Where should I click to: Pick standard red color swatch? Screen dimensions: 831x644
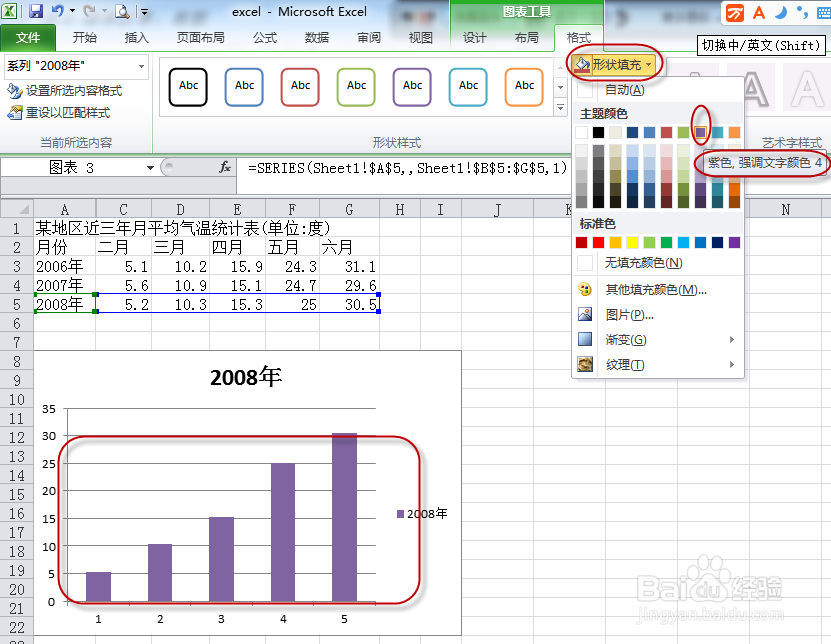click(598, 242)
